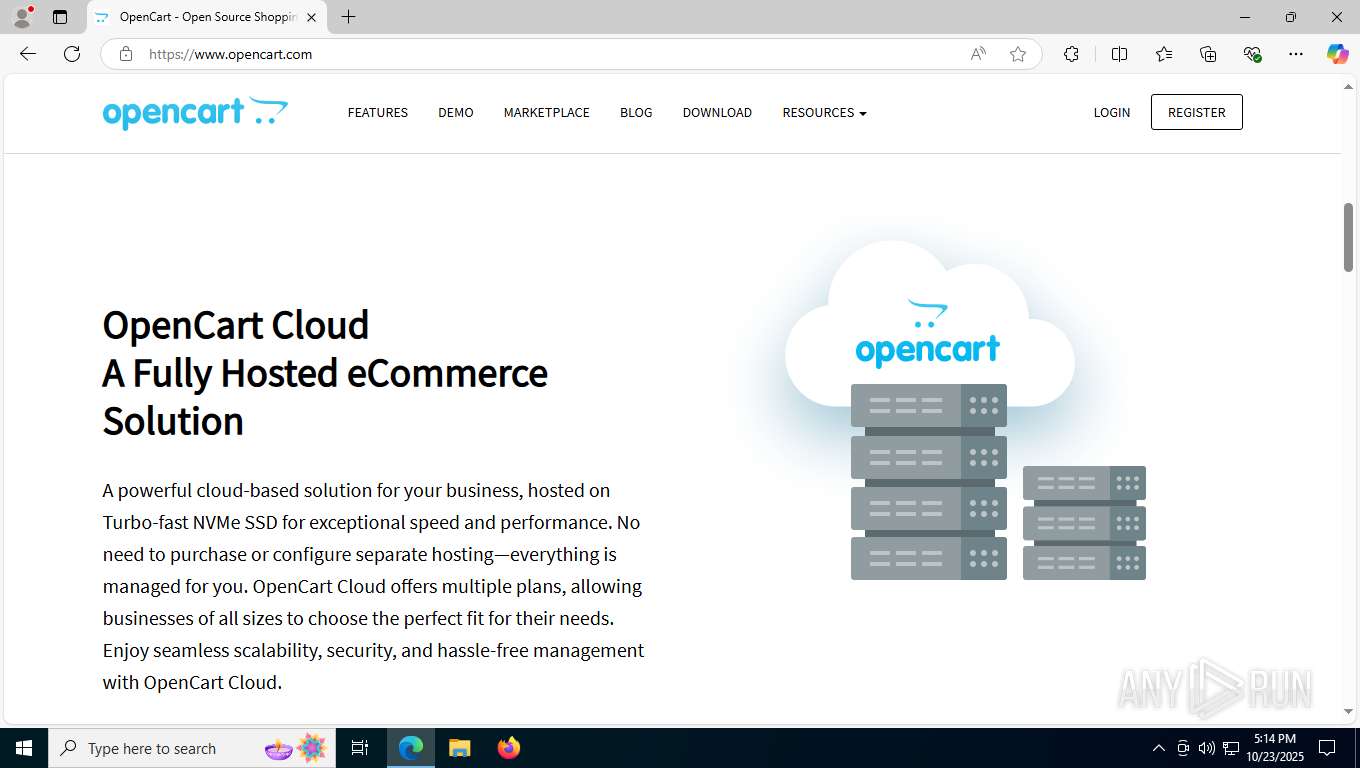The image size is (1360, 768).
Task: Click the LOGIN link
Action: click(1112, 113)
